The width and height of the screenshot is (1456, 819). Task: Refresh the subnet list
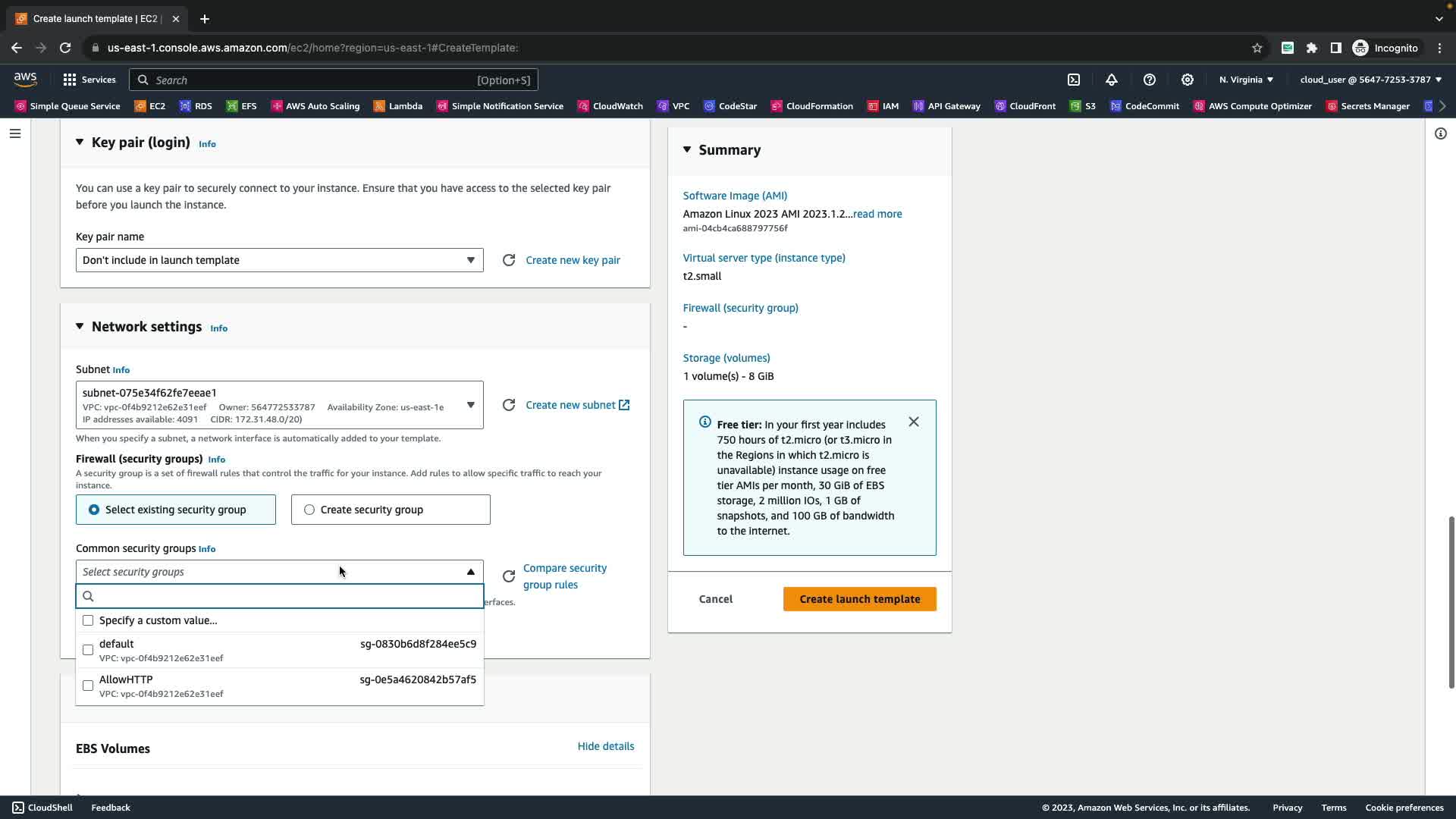[509, 405]
